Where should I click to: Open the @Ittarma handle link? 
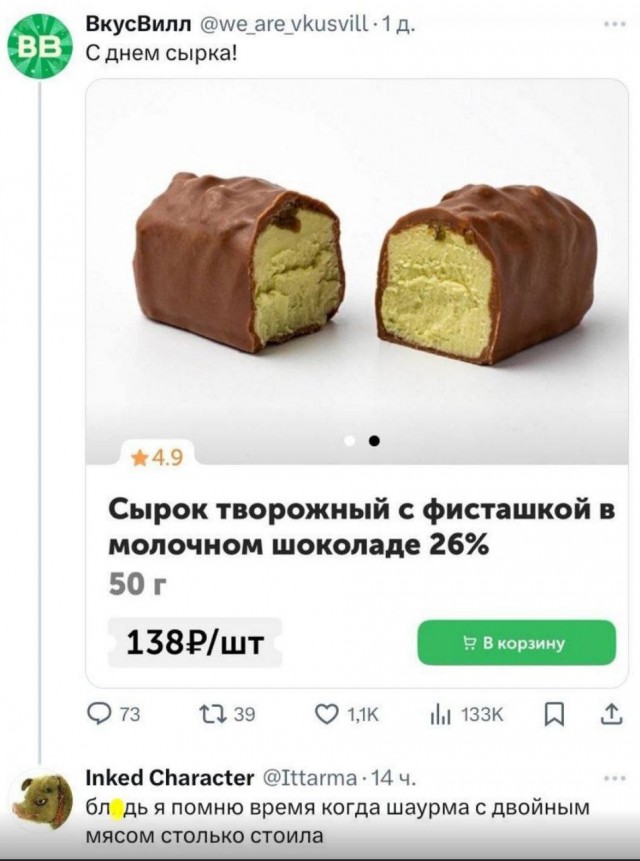point(307,778)
